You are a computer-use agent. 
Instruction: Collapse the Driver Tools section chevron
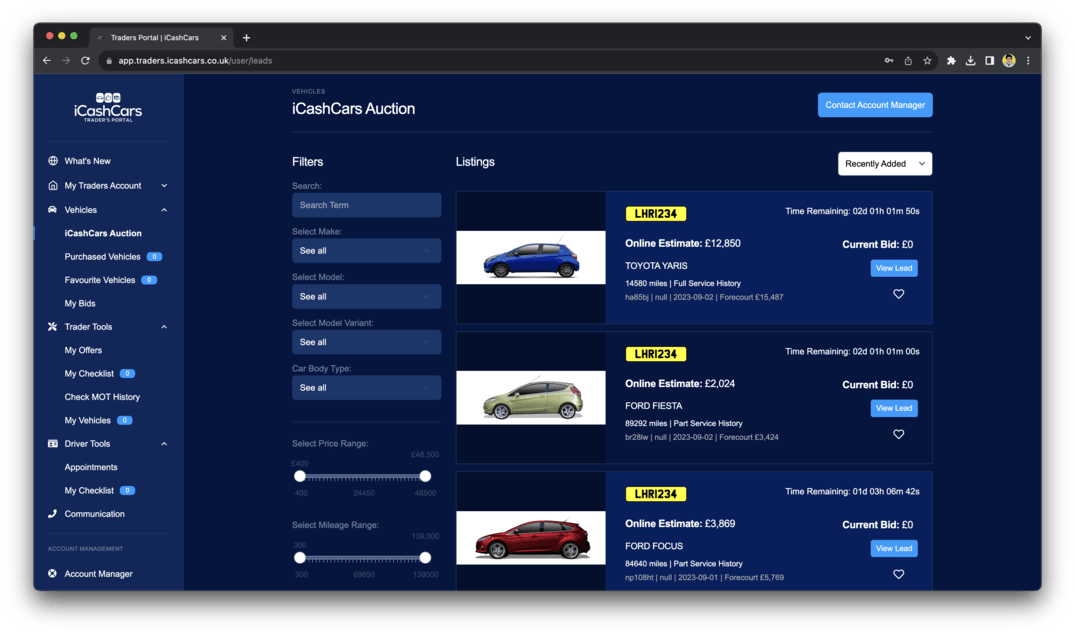pyautogui.click(x=165, y=444)
